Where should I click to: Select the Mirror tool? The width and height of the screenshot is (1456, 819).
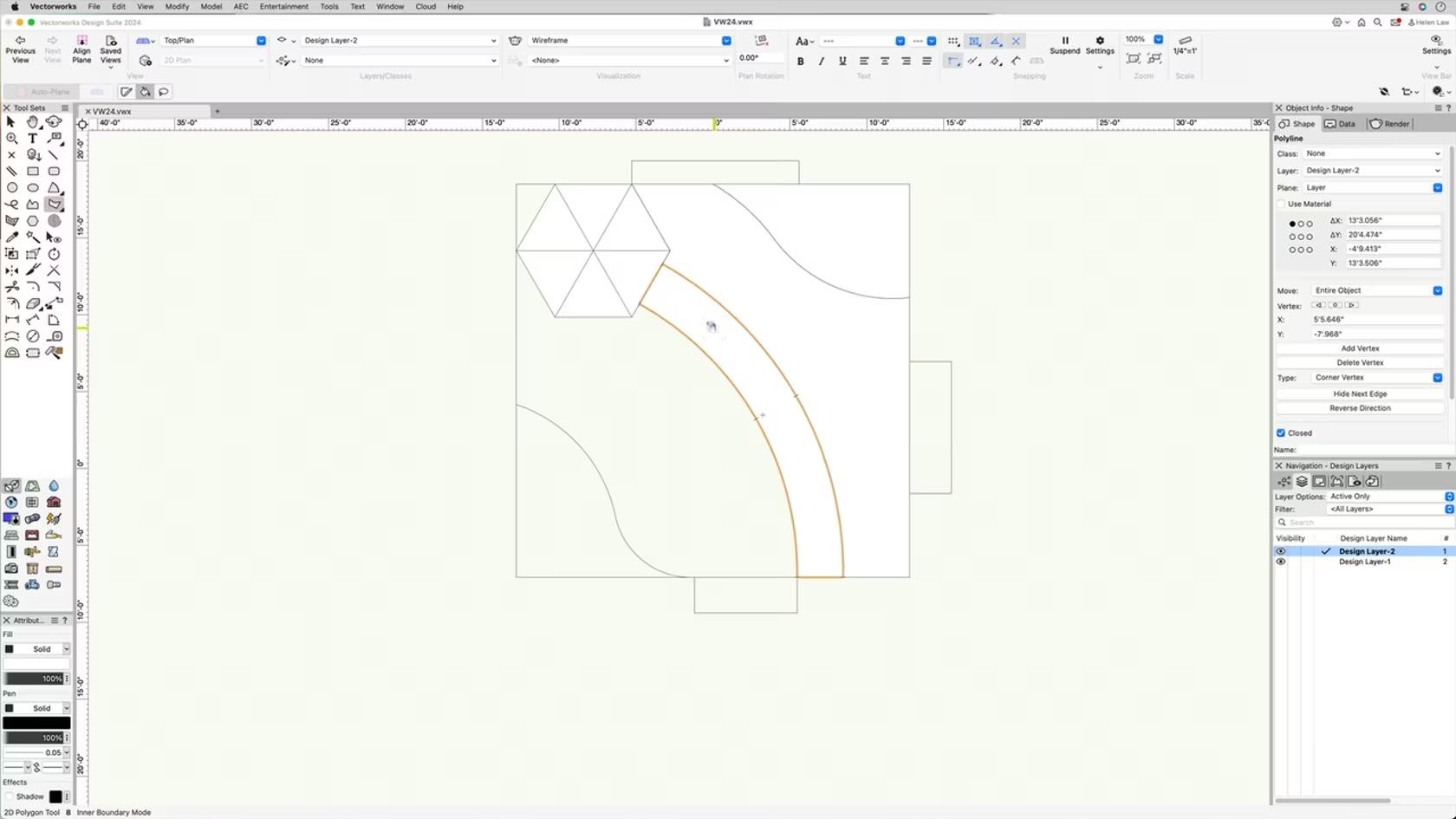(x=11, y=270)
